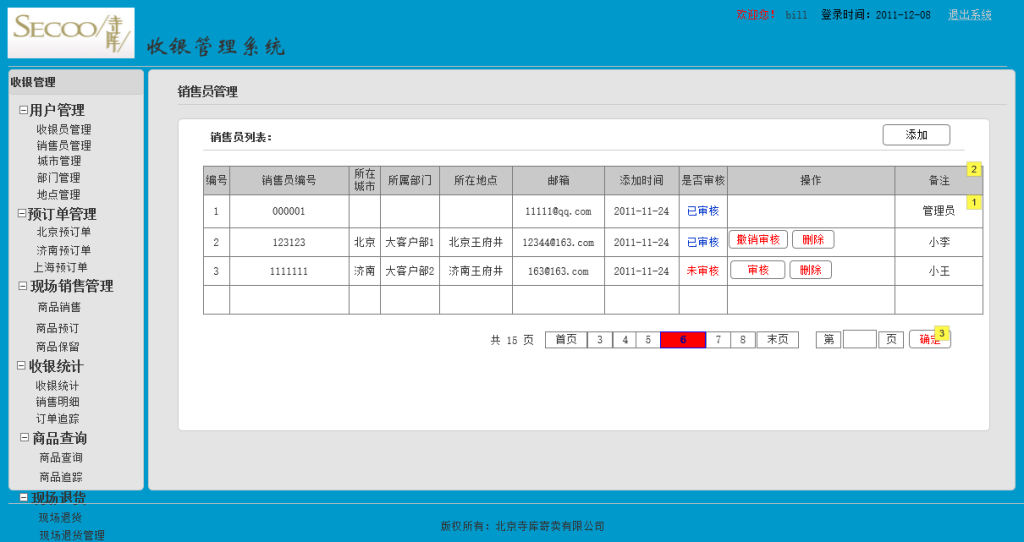Click the 未审核 status cell

pyautogui.click(x=703, y=271)
